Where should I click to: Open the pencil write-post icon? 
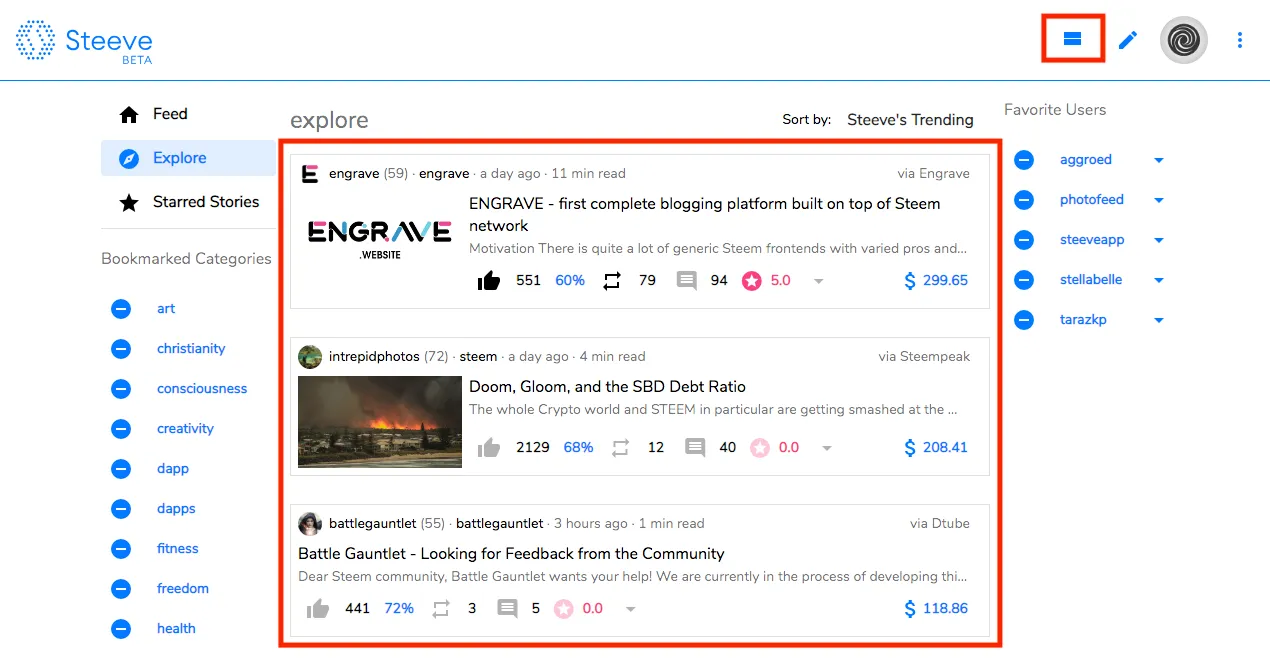[1128, 41]
